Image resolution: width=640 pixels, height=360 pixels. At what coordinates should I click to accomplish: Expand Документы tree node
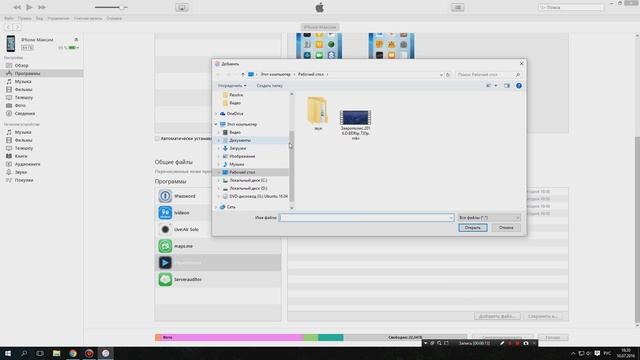coord(219,140)
